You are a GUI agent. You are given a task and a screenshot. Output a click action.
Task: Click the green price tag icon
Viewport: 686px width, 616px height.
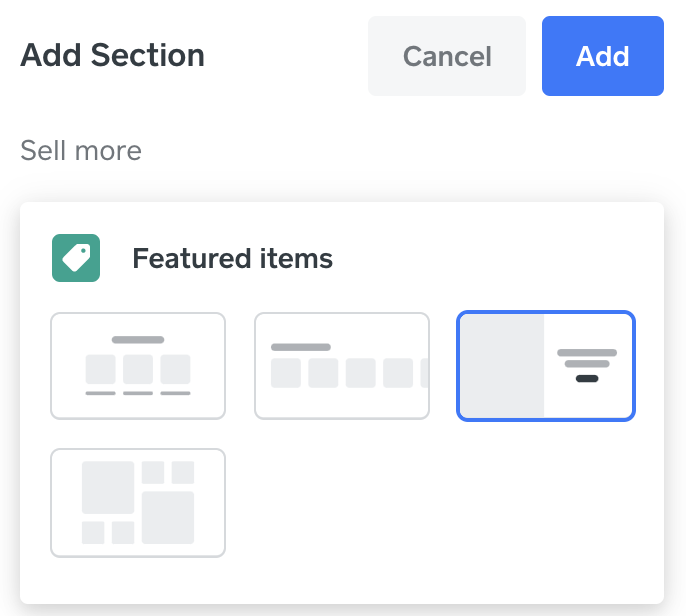pos(76,258)
